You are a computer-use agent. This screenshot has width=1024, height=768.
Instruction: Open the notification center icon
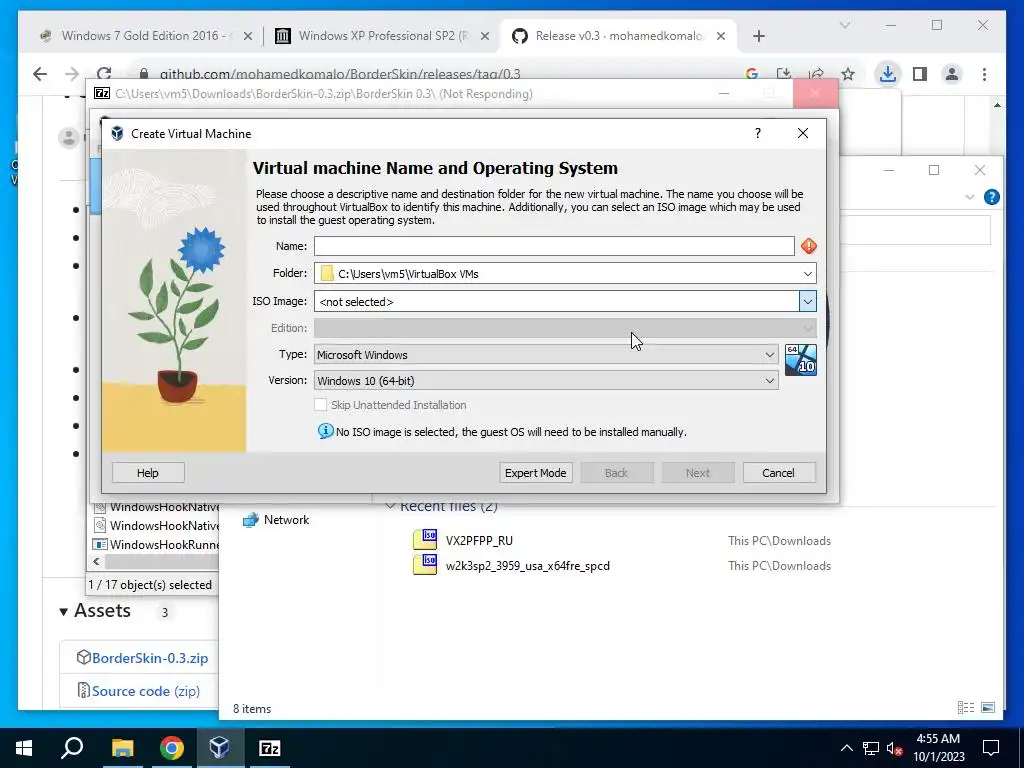tap(991, 748)
